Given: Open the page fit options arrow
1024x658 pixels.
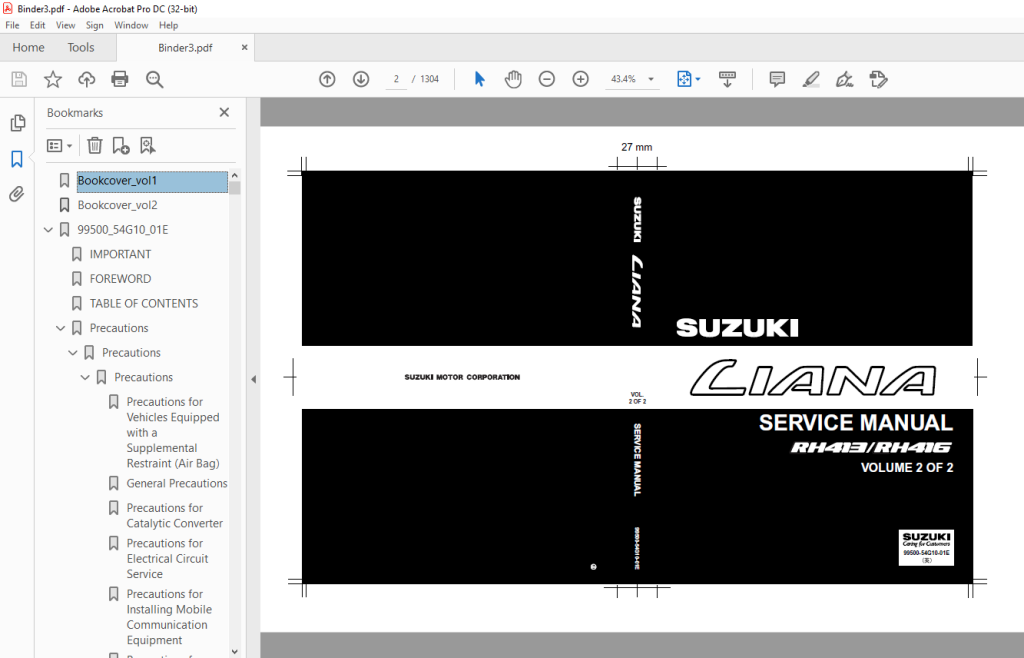Looking at the screenshot, I should point(698,79).
